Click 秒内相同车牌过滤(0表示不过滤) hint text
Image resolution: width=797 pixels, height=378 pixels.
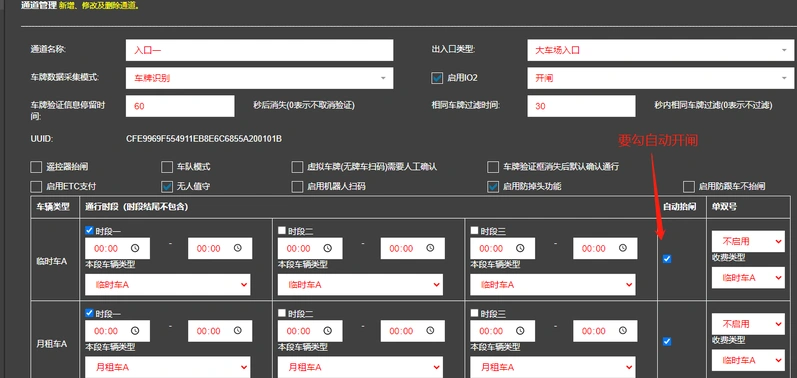pyautogui.click(x=714, y=106)
